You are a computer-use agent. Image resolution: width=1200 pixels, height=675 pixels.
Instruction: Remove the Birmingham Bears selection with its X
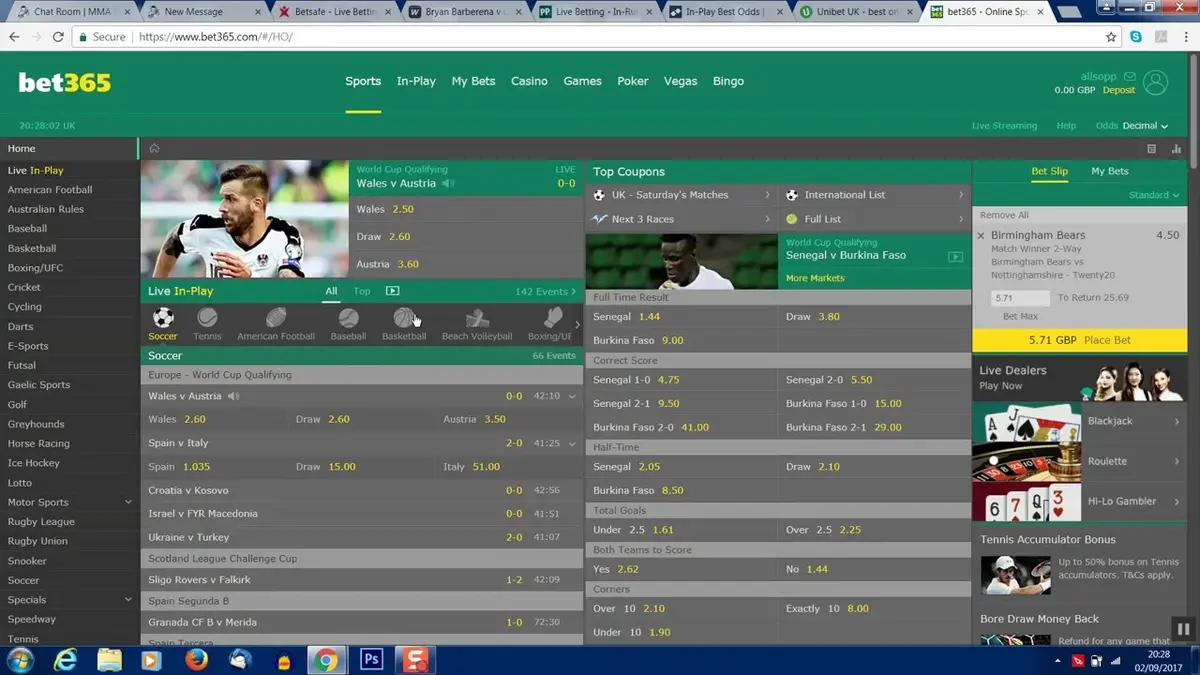981,236
